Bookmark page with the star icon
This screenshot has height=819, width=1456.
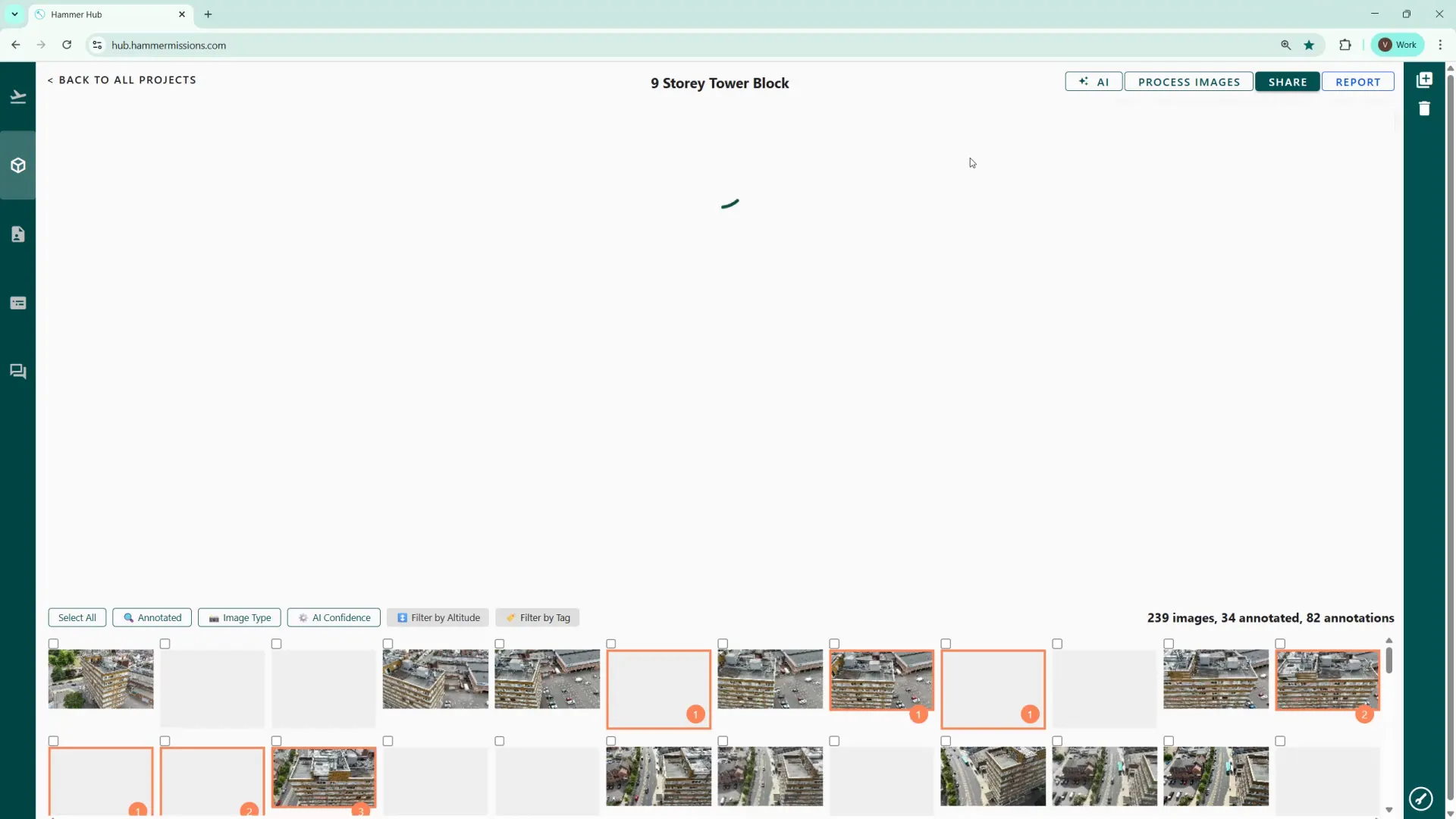1309,45
